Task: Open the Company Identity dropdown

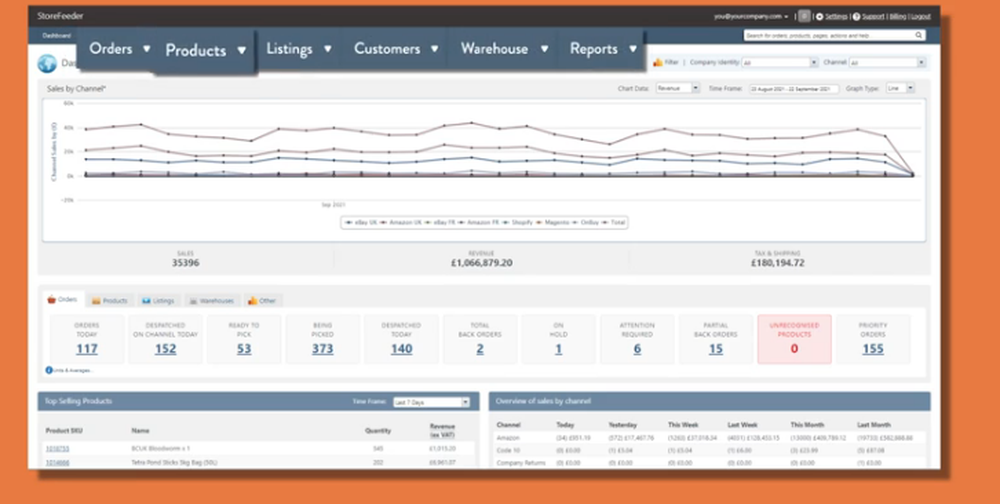Action: (780, 63)
